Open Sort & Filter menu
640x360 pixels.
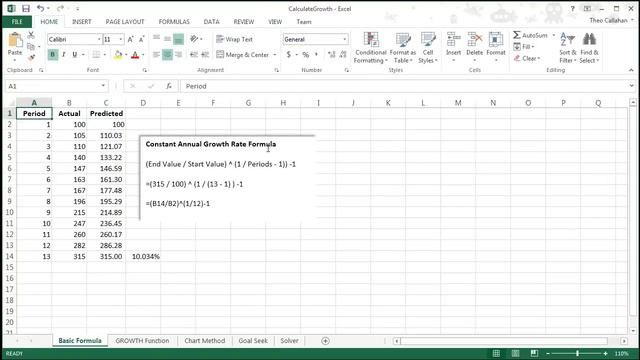tap(568, 48)
